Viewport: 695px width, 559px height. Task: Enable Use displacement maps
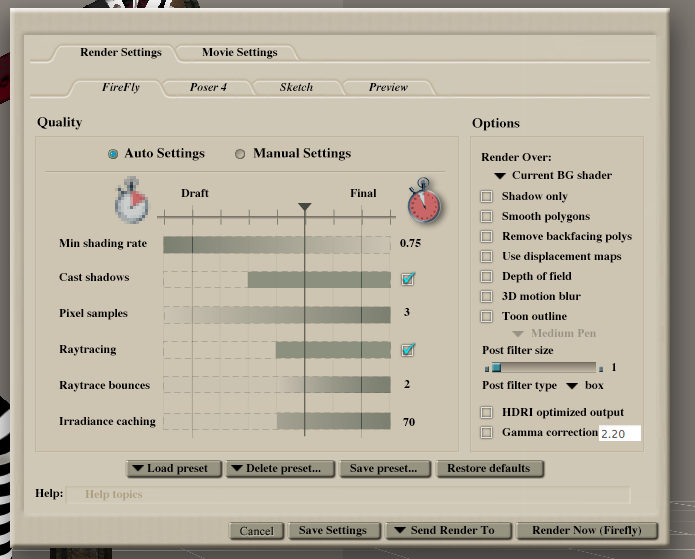click(x=487, y=256)
